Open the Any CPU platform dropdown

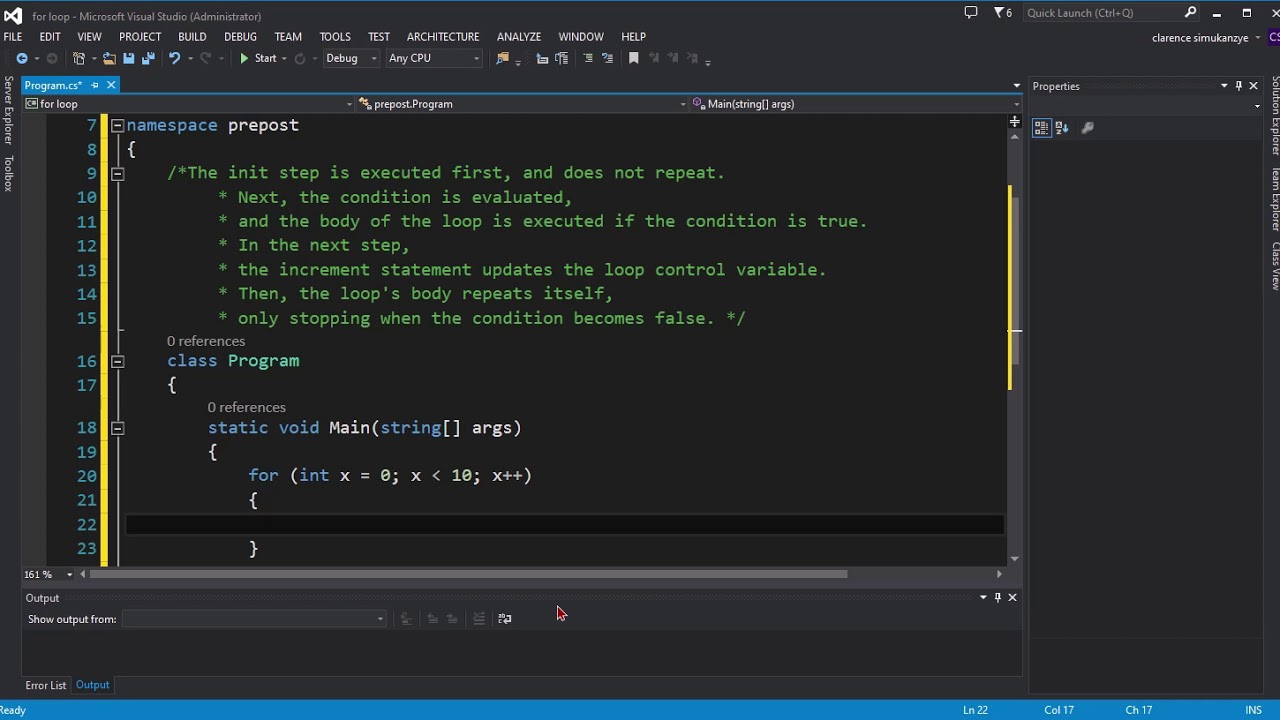[434, 58]
